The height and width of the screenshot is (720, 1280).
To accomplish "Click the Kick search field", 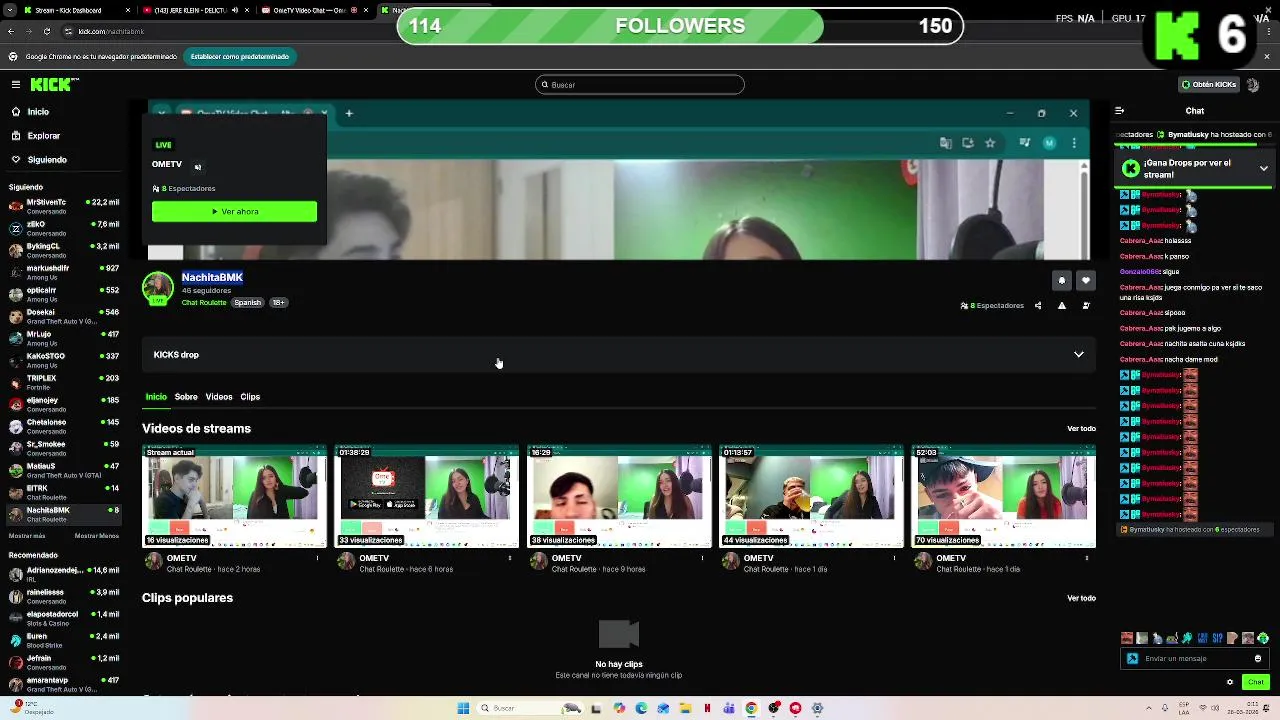I will [640, 85].
